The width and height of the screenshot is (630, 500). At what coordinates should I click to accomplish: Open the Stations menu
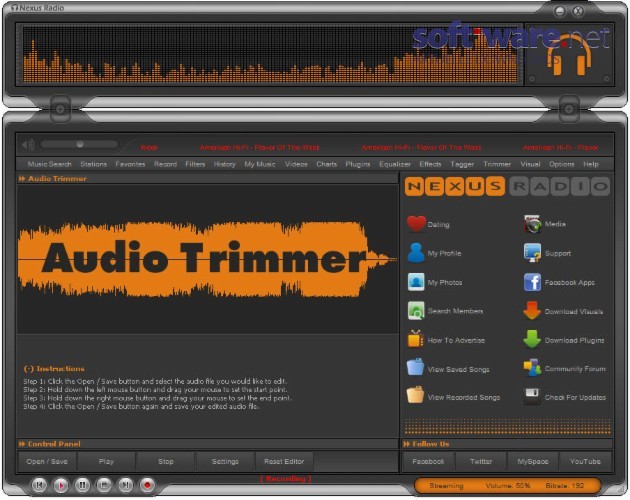pyautogui.click(x=94, y=164)
